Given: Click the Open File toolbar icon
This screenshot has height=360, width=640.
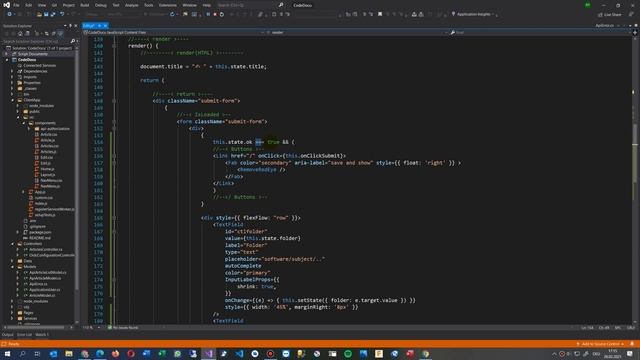Looking at the screenshot, I should point(39,14).
